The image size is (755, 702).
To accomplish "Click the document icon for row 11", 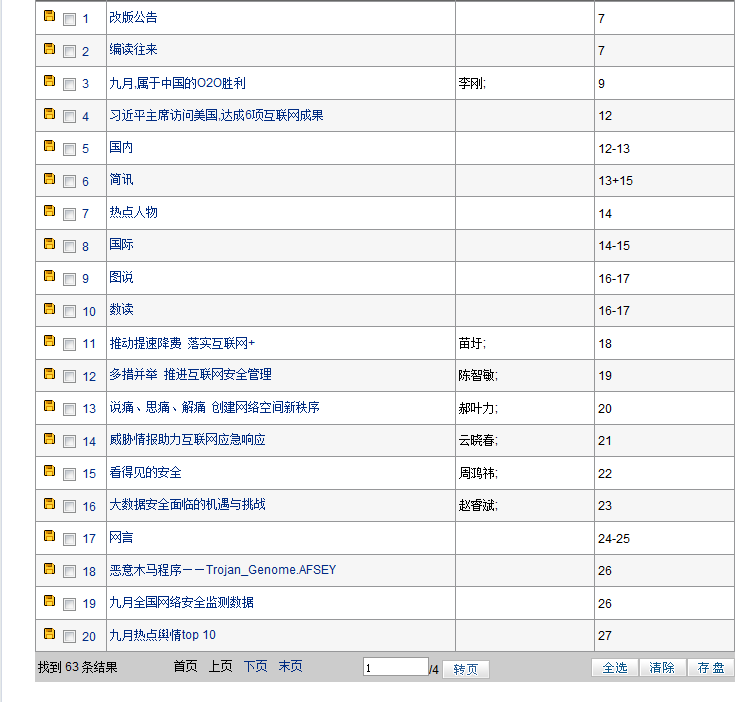I will (x=49, y=341).
